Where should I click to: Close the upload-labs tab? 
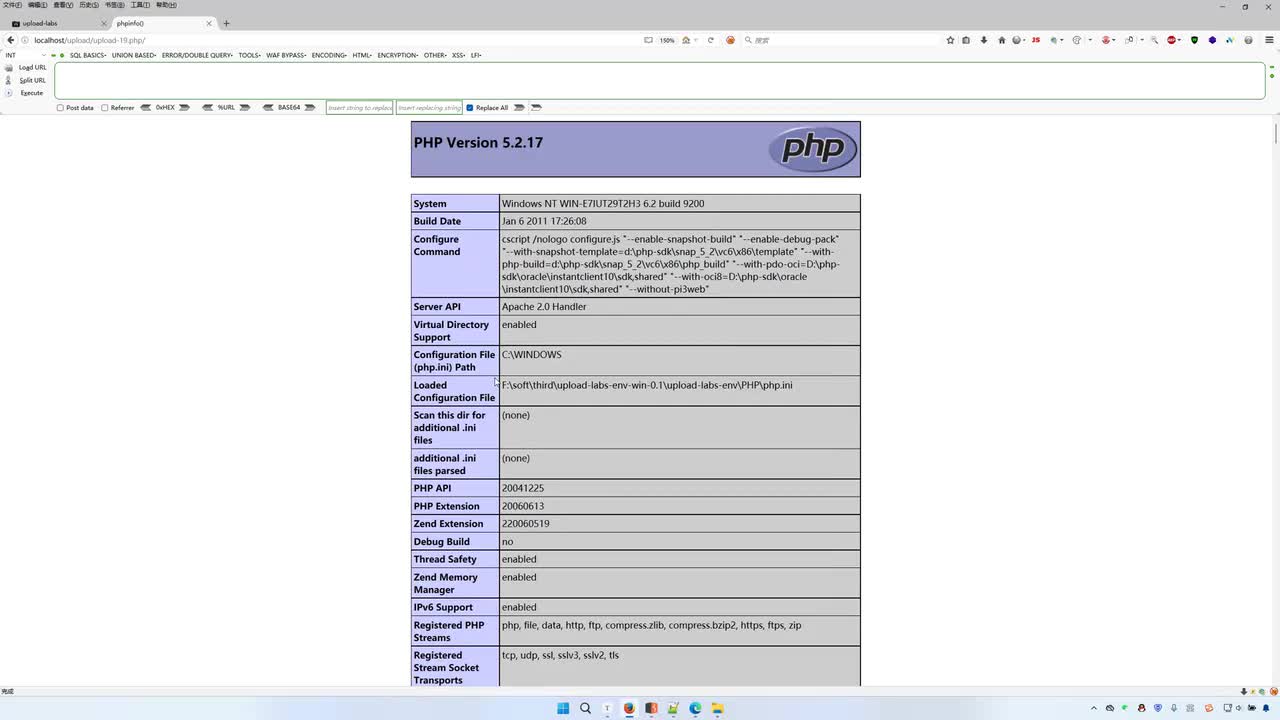point(103,23)
